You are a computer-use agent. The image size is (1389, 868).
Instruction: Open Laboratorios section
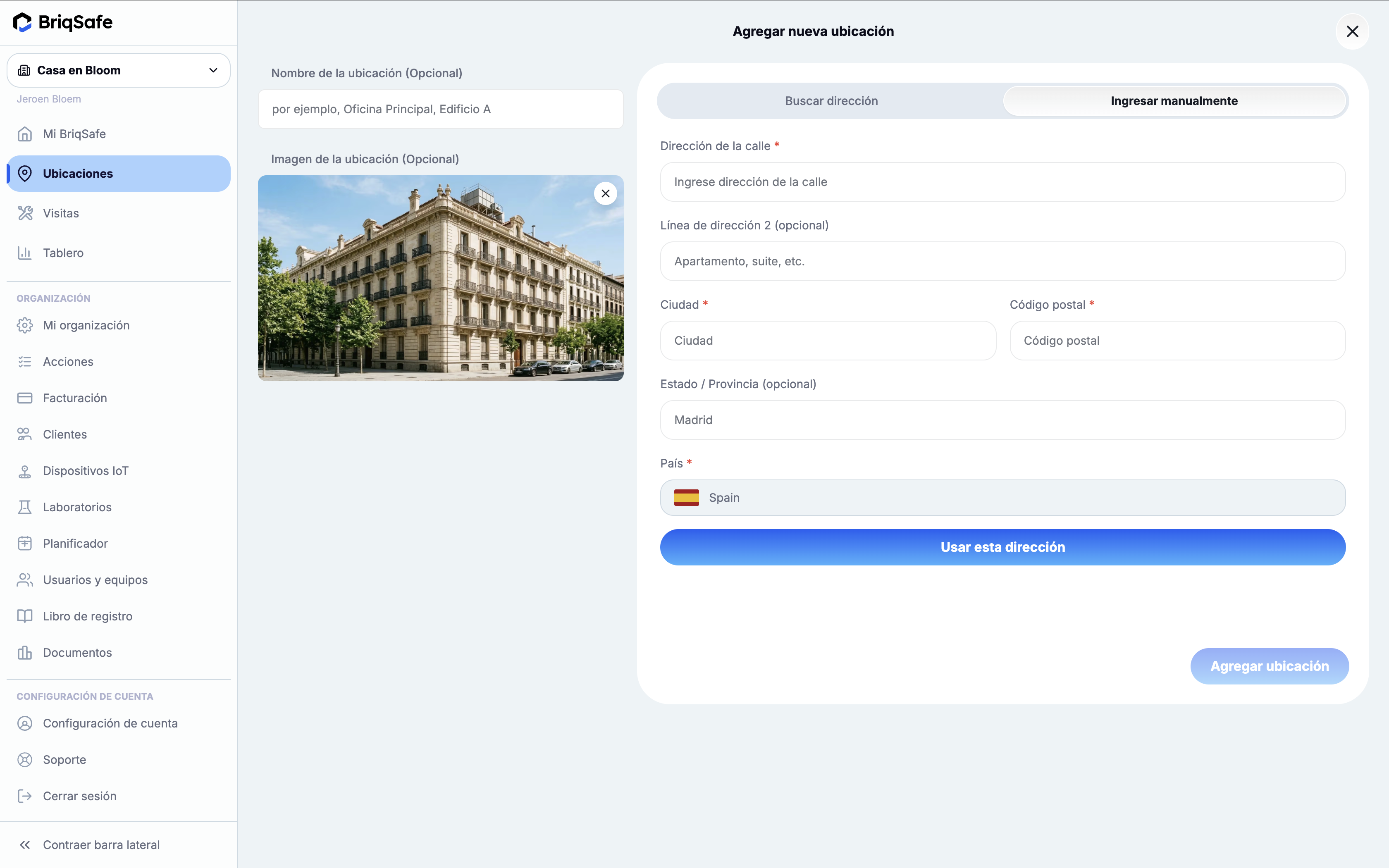pyautogui.click(x=118, y=507)
